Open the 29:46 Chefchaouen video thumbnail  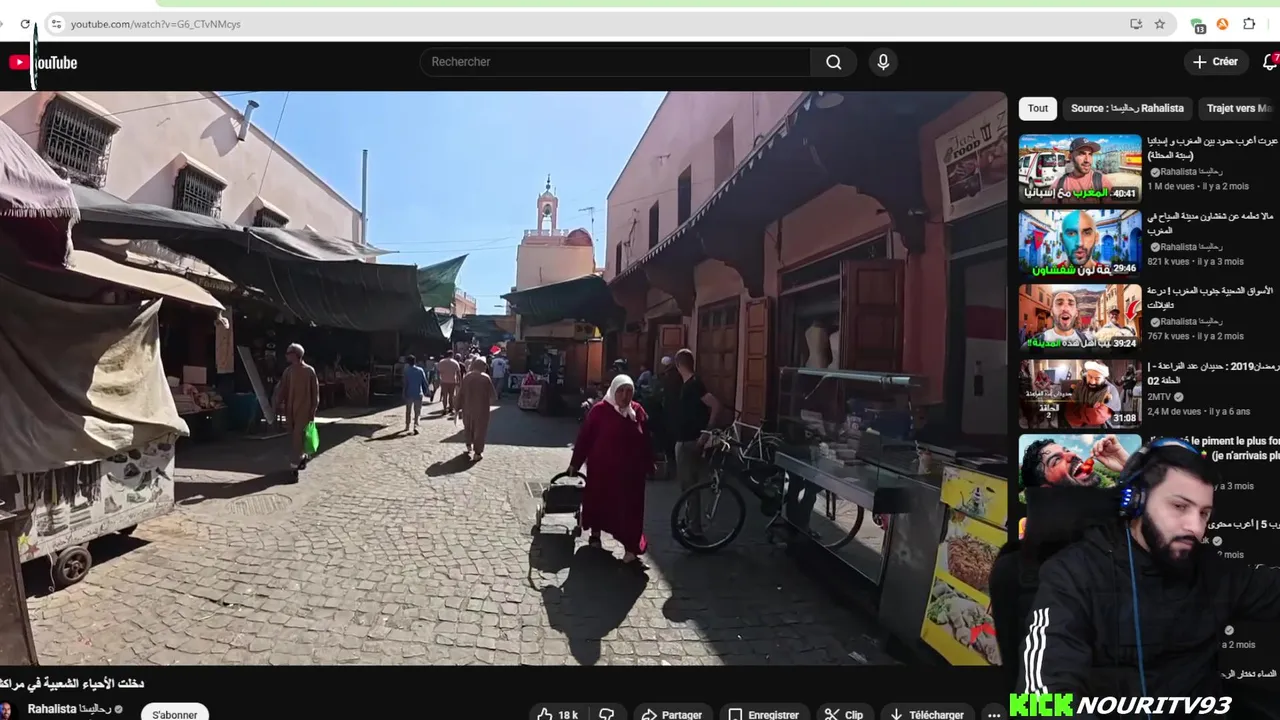pyautogui.click(x=1080, y=243)
